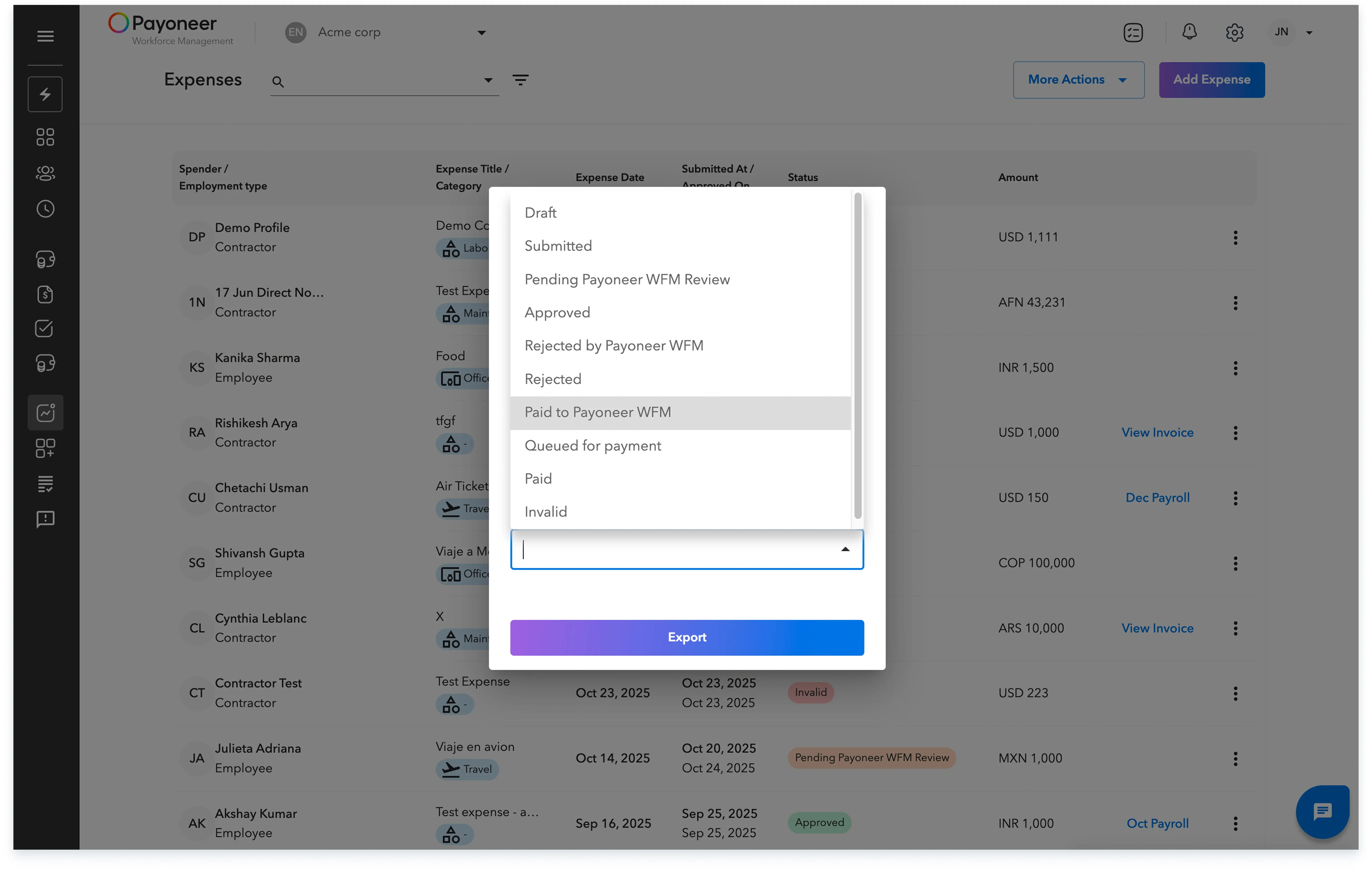Select the analytics icon in the sidebar
Screen dimensions: 1372x872
click(x=45, y=413)
